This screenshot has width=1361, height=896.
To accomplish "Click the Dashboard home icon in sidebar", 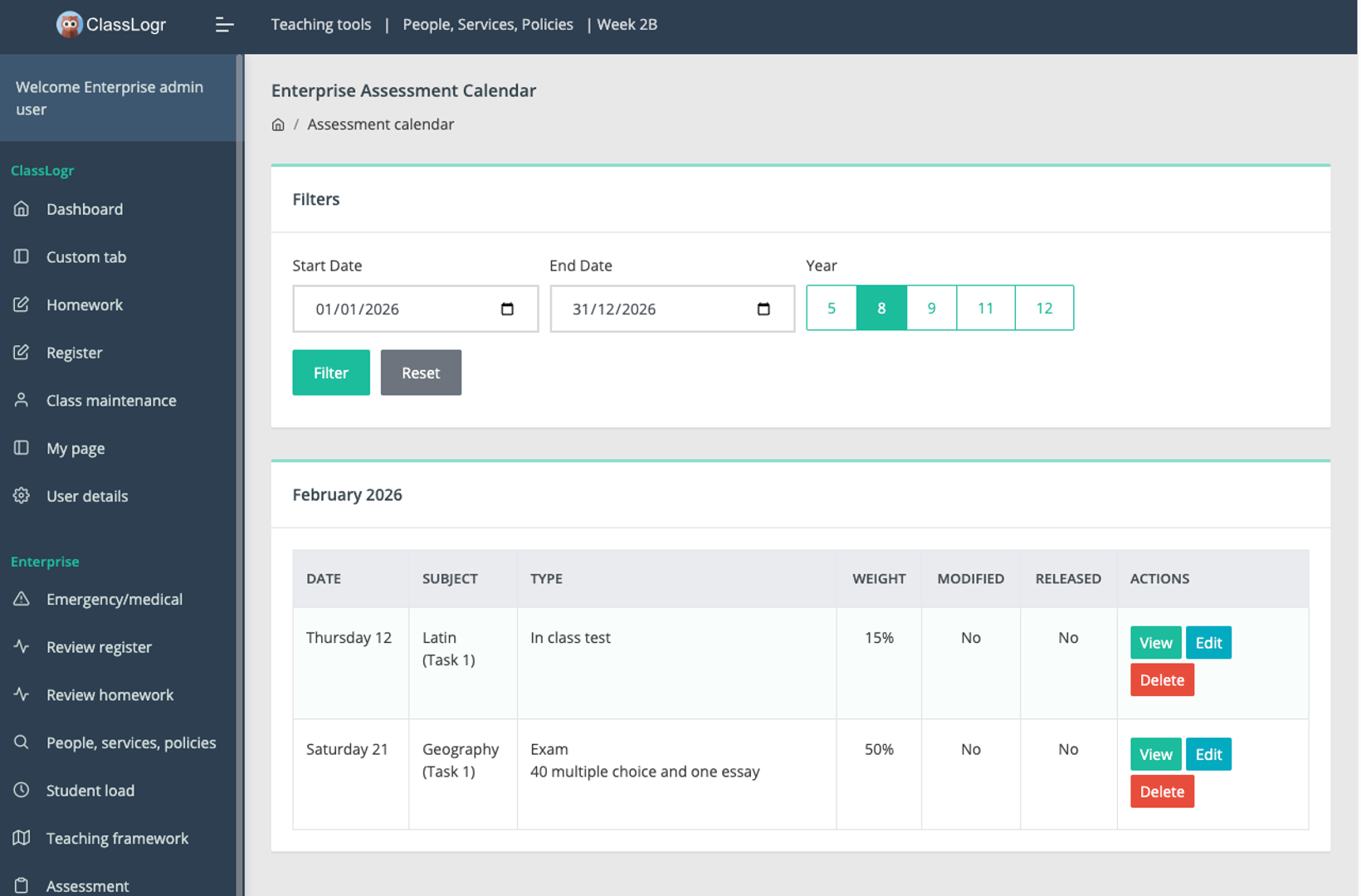I will [x=22, y=209].
